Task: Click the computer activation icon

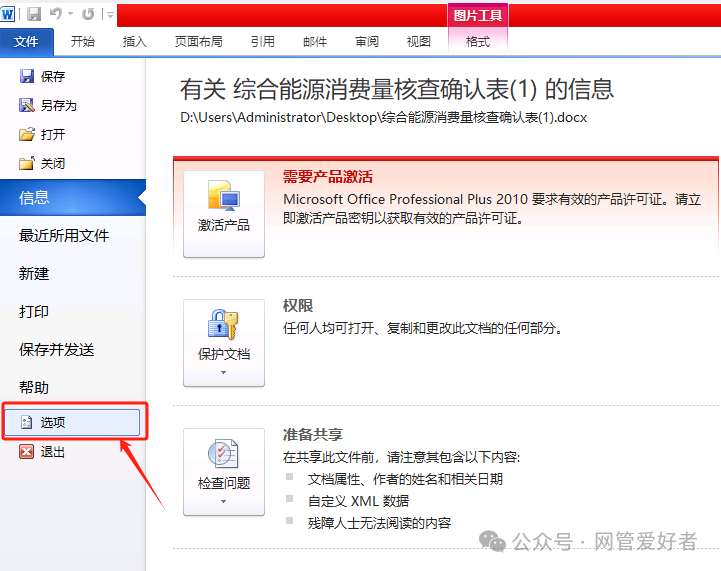Action: 224,195
